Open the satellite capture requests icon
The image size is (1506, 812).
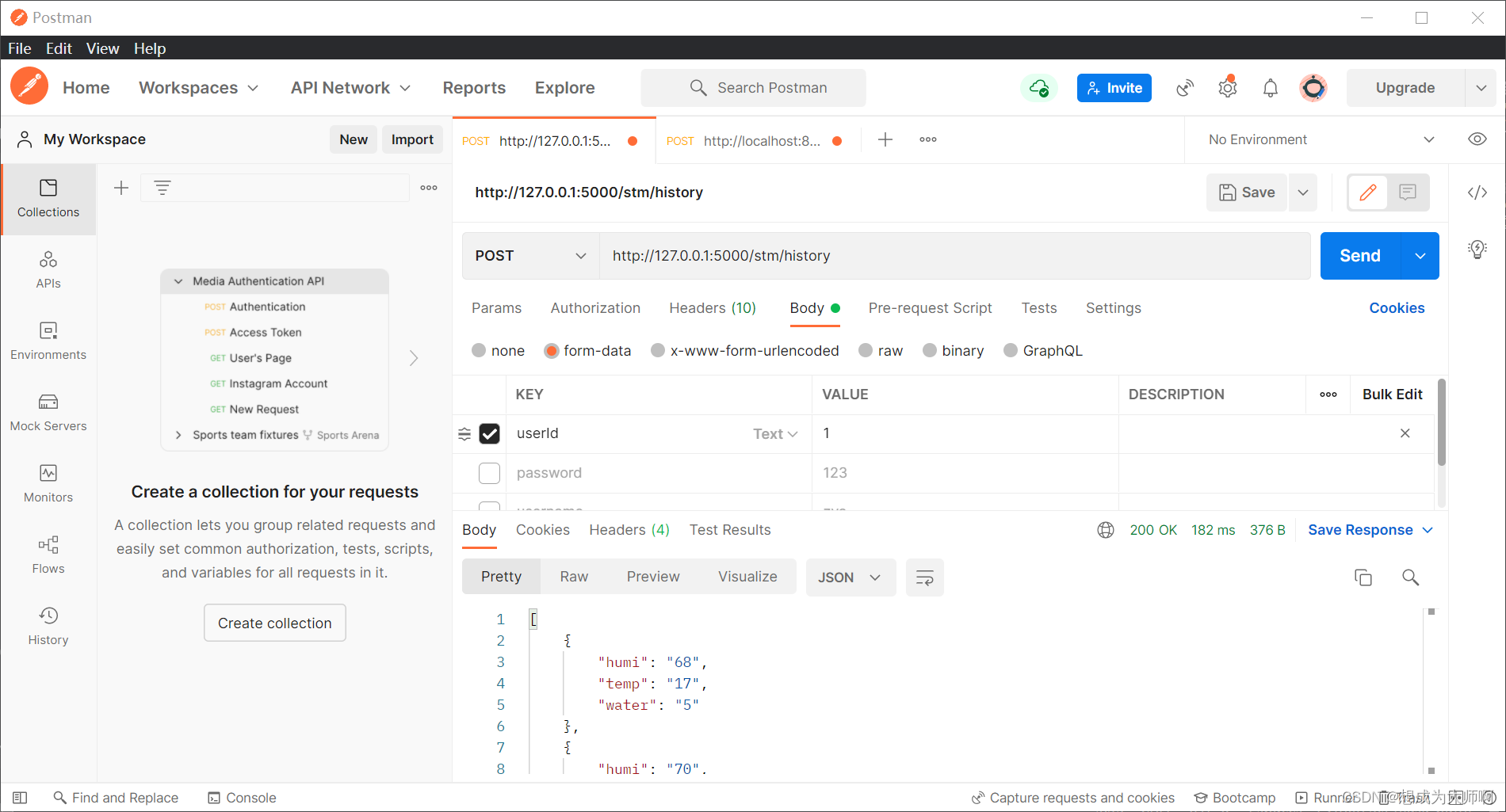click(x=1185, y=88)
